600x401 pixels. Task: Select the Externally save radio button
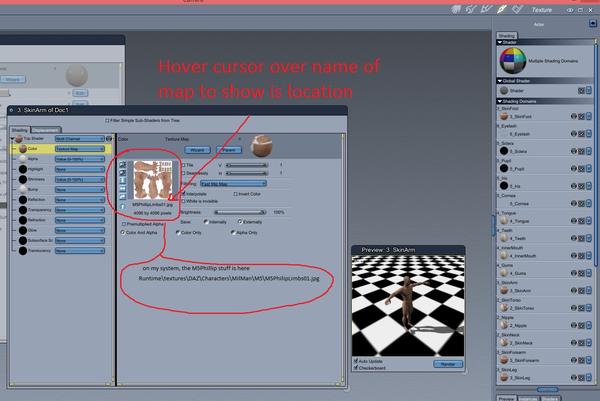(240, 222)
